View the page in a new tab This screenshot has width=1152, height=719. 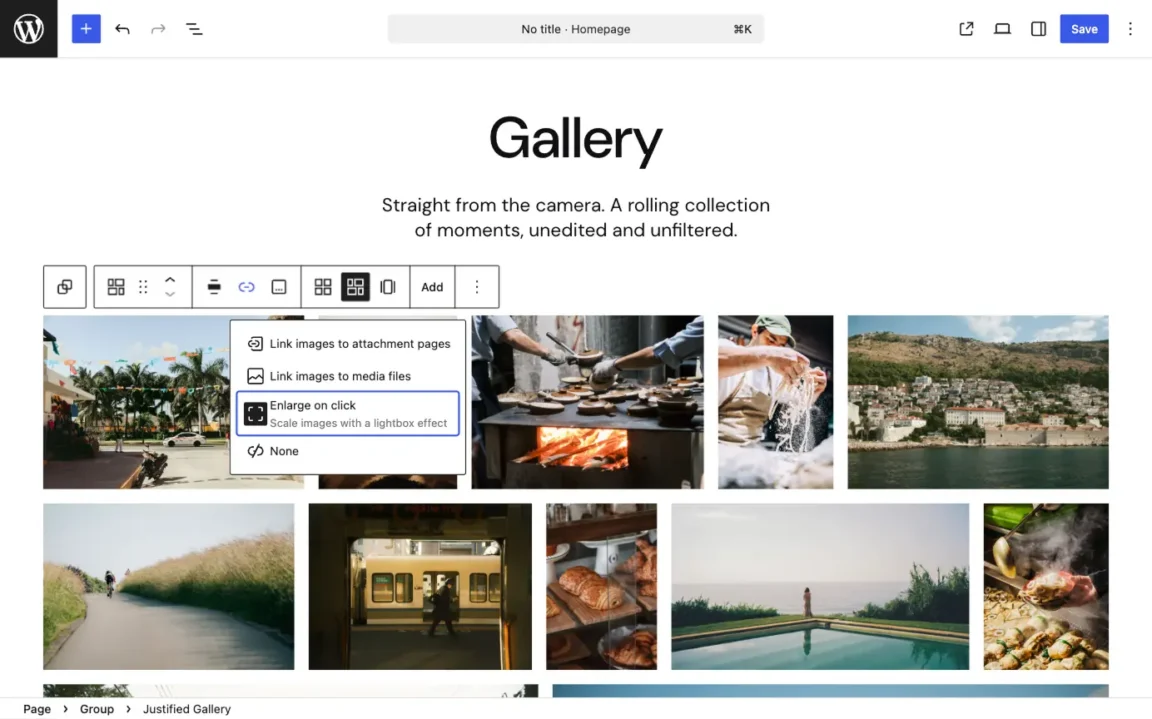coord(966,29)
